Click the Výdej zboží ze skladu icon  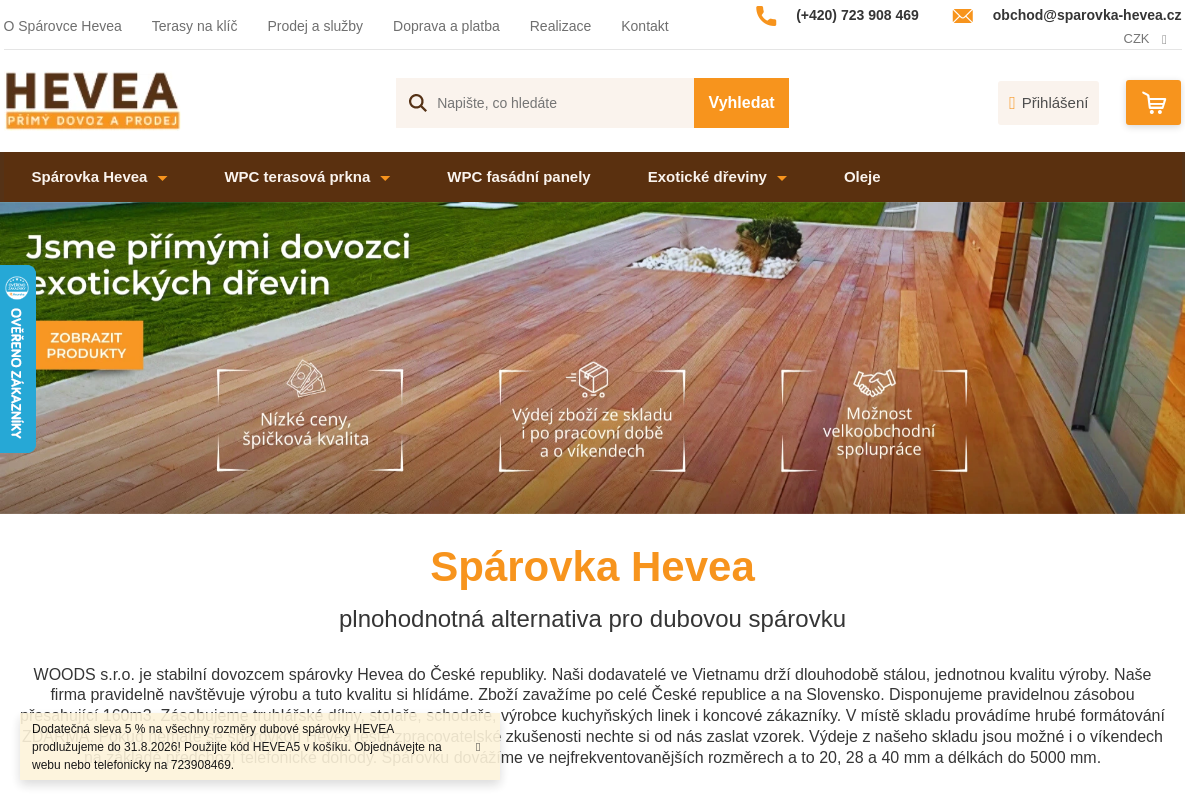pyautogui.click(x=588, y=379)
